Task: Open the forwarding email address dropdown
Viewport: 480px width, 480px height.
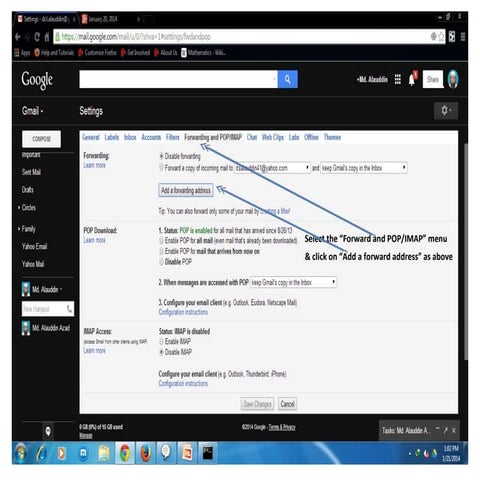Action: coord(272,168)
